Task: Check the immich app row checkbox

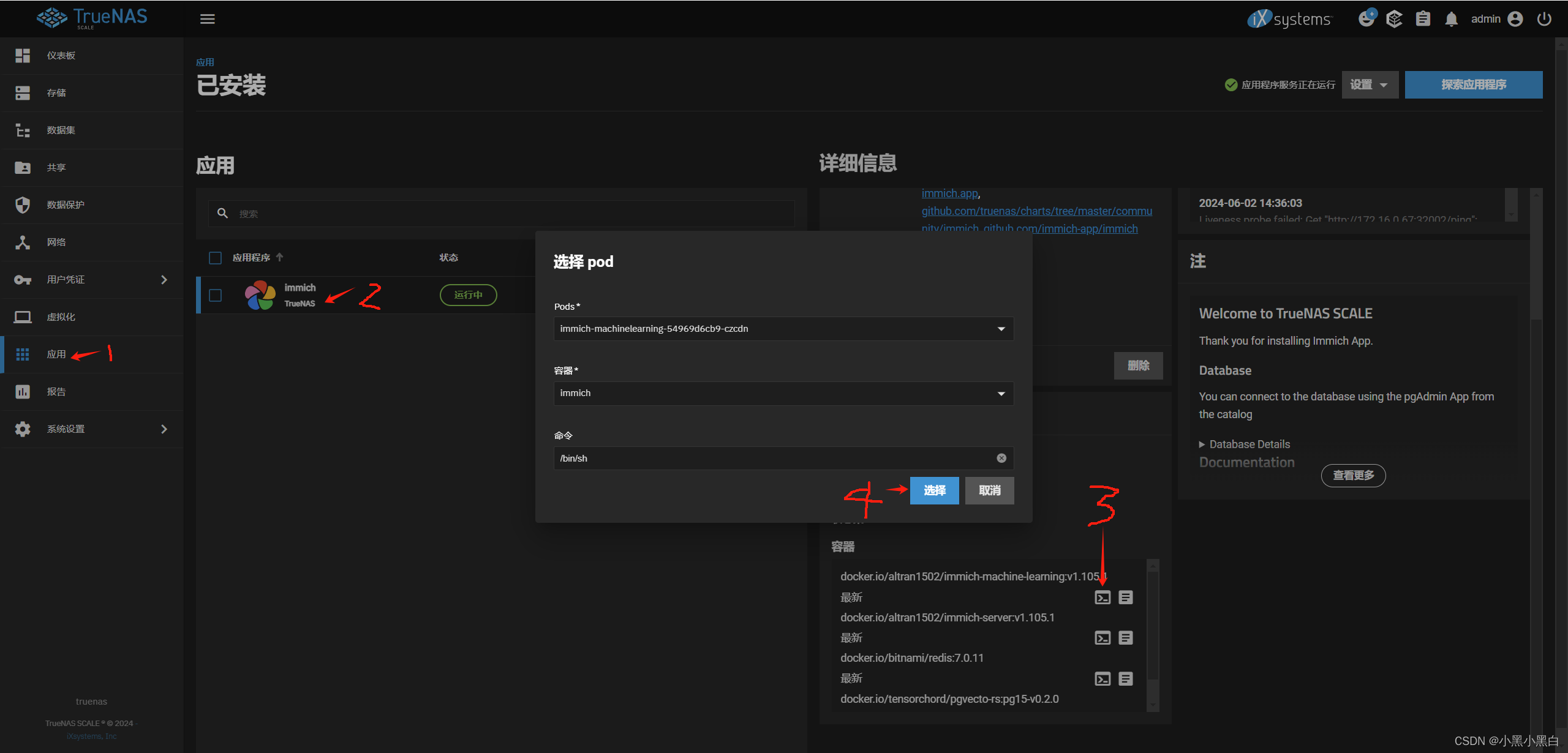Action: (215, 295)
